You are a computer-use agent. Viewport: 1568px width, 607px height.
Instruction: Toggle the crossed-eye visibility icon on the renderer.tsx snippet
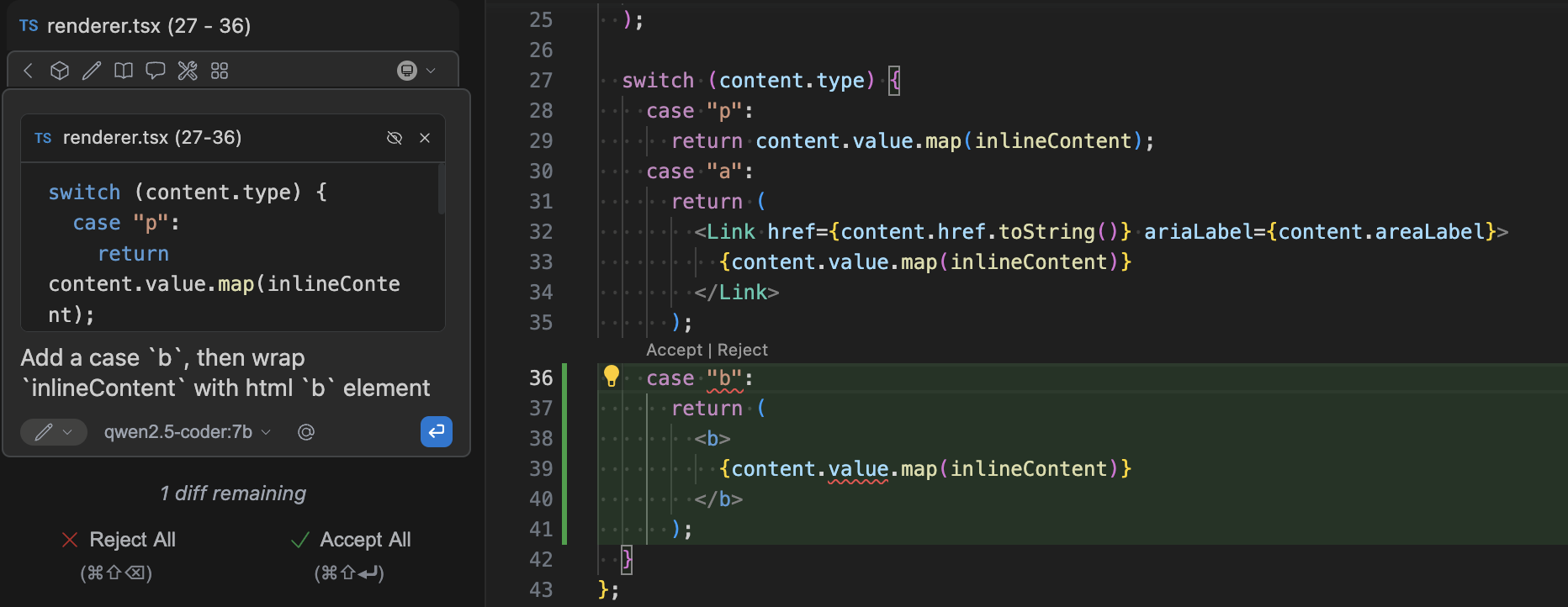pos(395,138)
